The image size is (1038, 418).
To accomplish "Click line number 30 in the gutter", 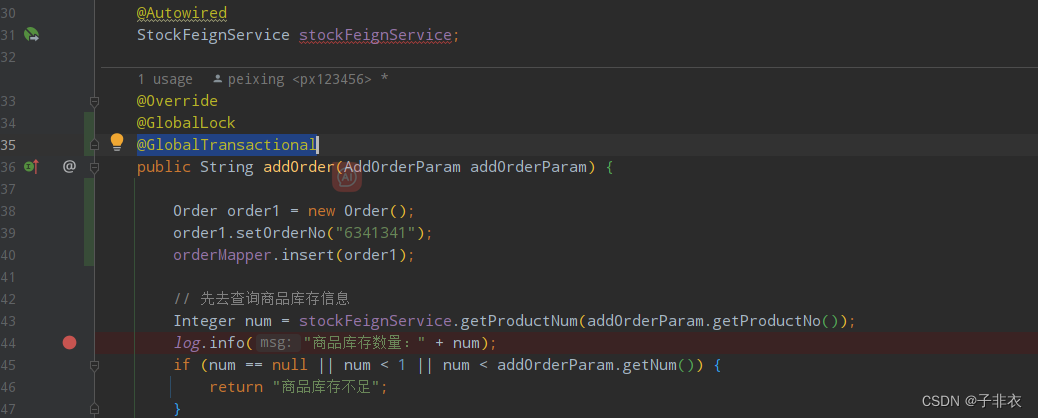I will [x=8, y=13].
